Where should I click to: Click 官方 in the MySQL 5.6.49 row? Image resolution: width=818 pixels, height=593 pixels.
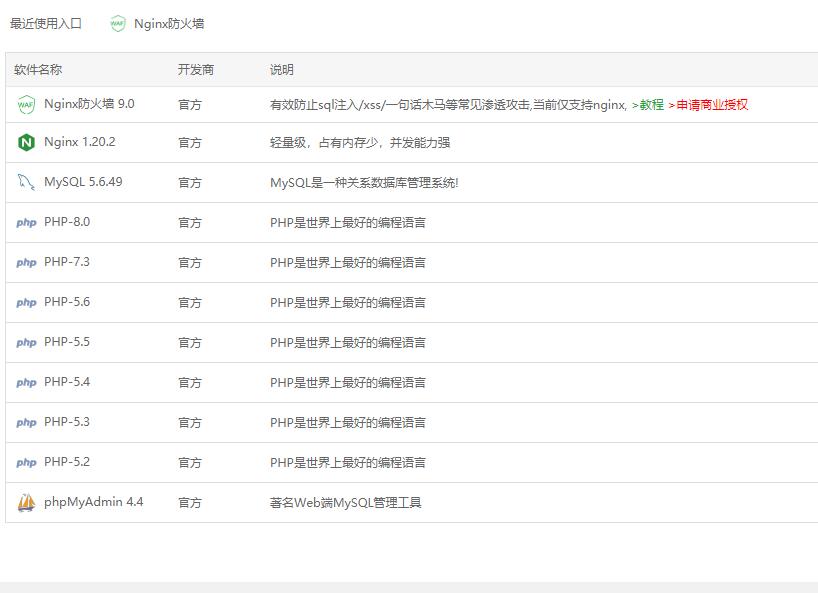pyautogui.click(x=190, y=183)
